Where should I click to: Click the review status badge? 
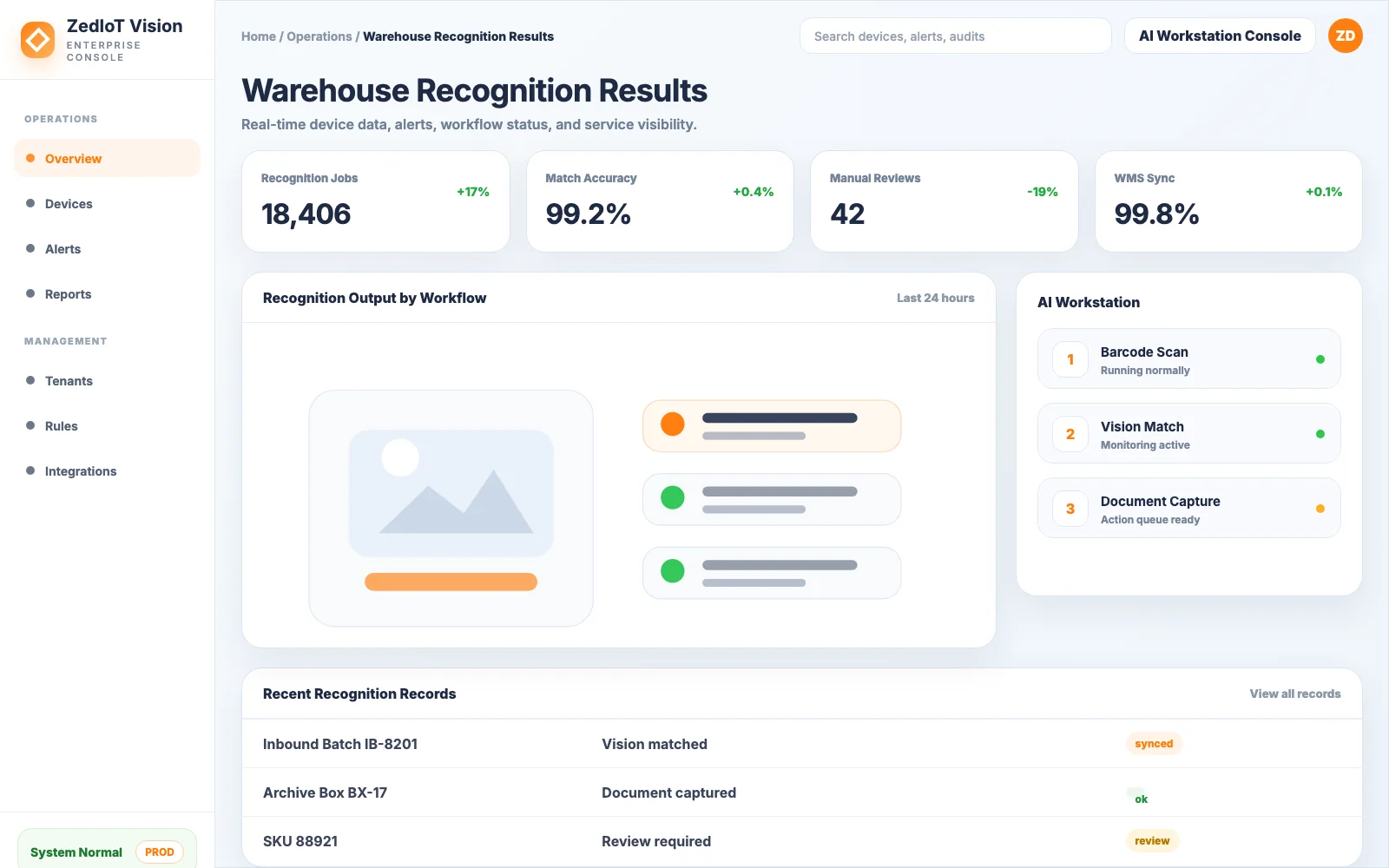1152,840
